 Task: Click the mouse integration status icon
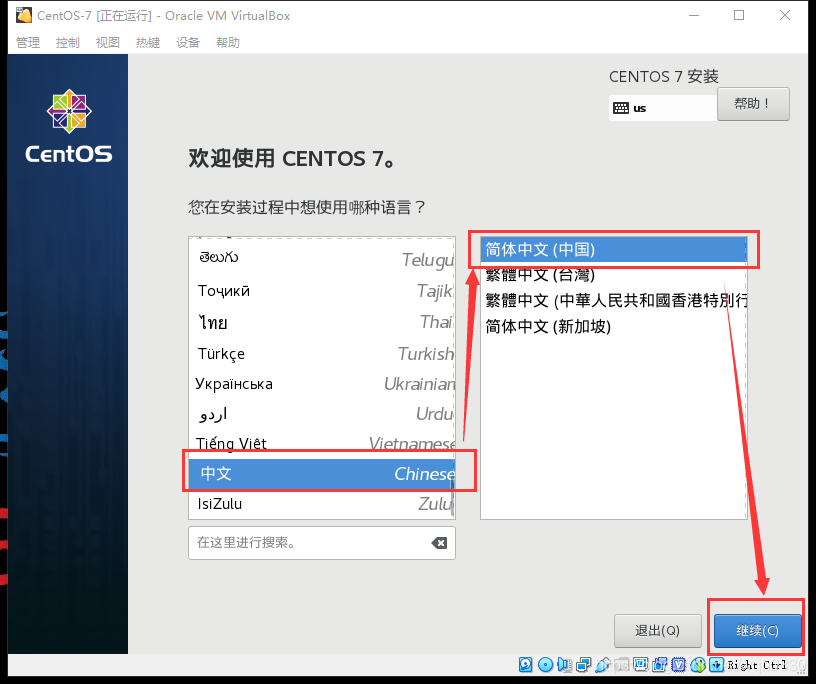pyautogui.click(x=698, y=665)
